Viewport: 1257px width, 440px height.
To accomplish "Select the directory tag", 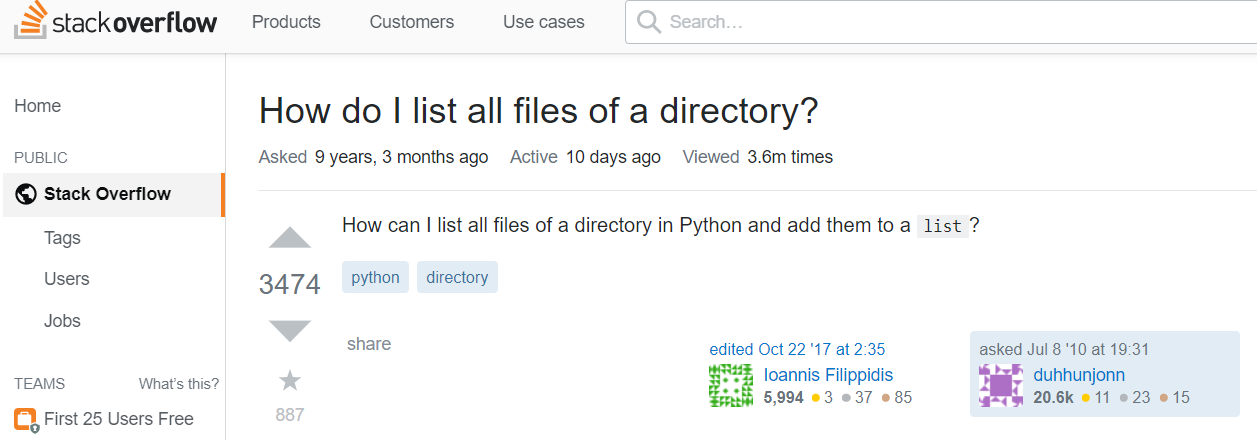I will pos(457,277).
